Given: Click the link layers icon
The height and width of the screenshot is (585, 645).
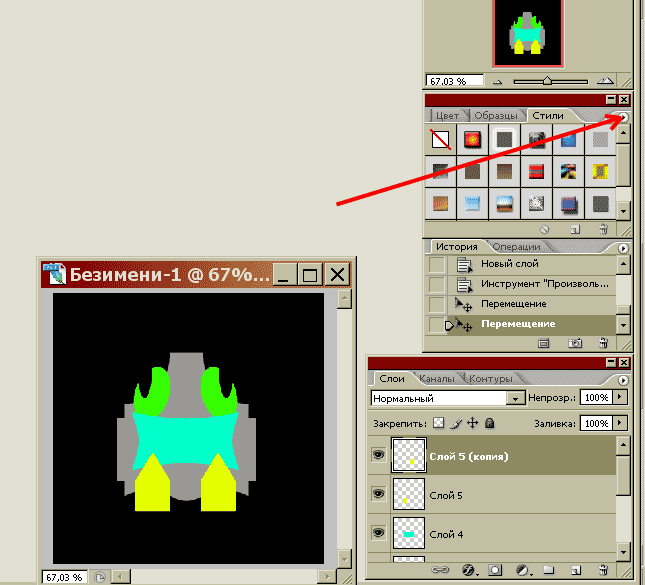Looking at the screenshot, I should coord(440,570).
